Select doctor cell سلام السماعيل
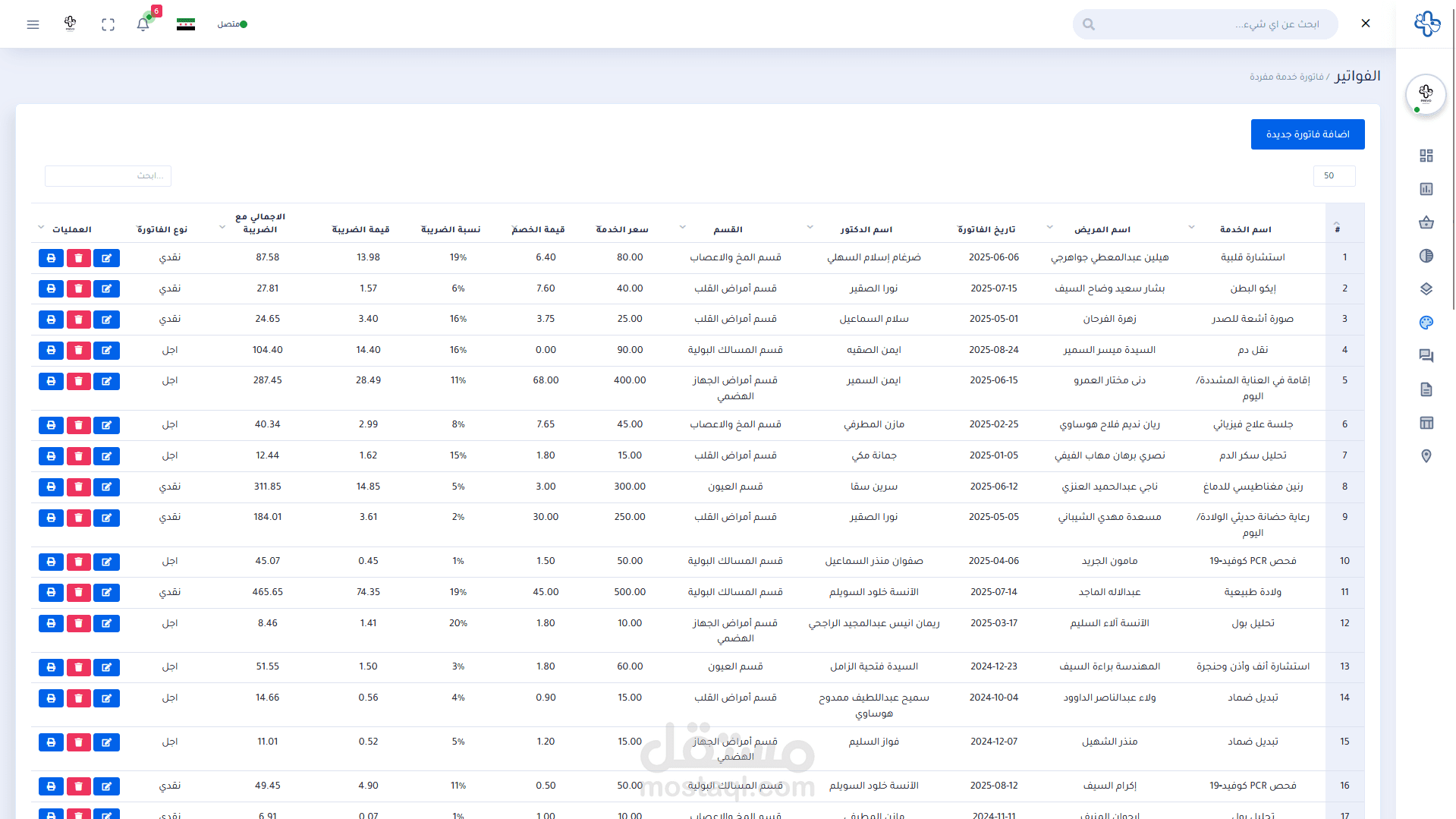The image size is (1456, 819). (x=874, y=319)
